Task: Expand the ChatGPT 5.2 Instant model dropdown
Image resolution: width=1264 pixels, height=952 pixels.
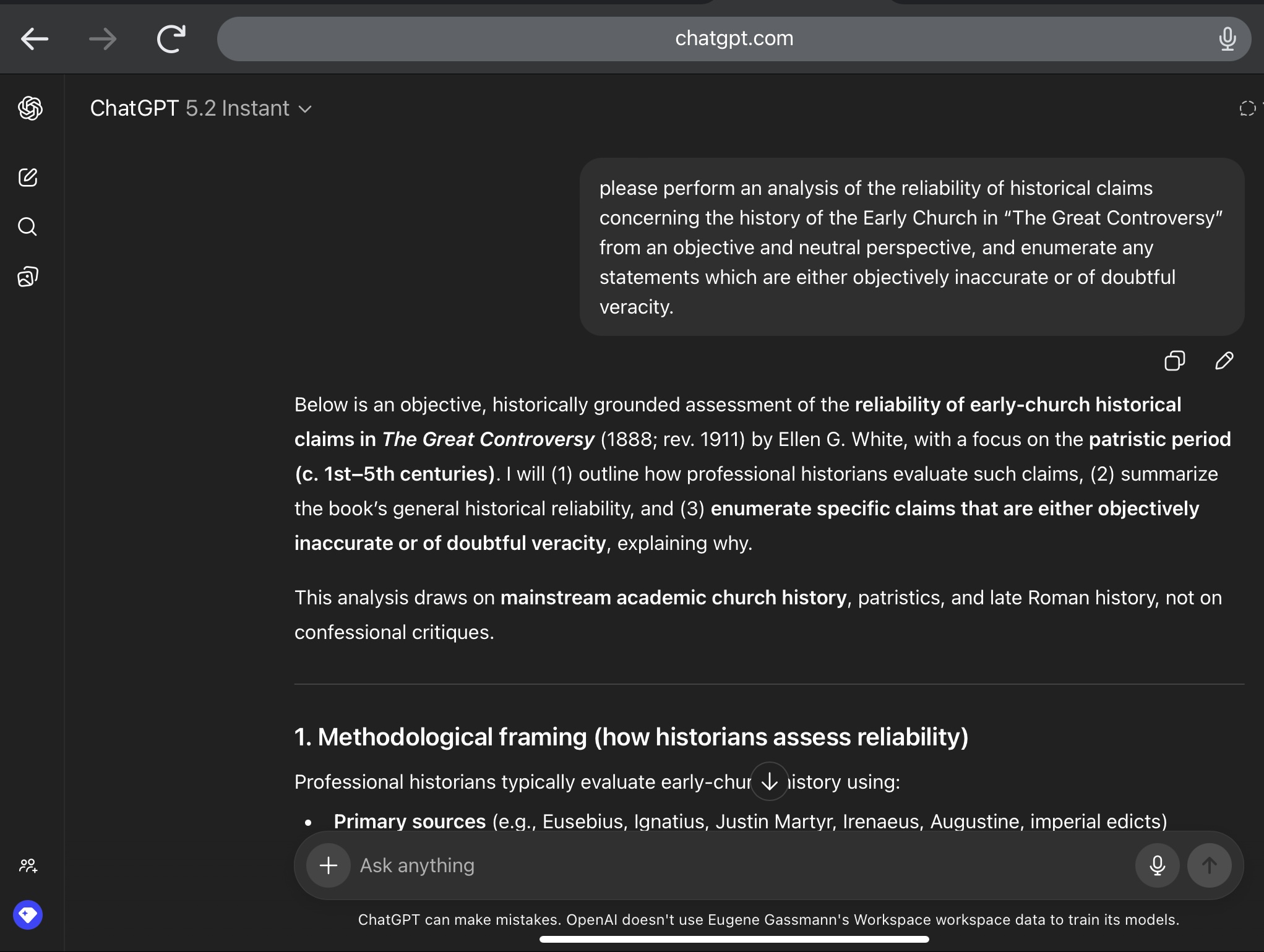Action: coord(201,109)
